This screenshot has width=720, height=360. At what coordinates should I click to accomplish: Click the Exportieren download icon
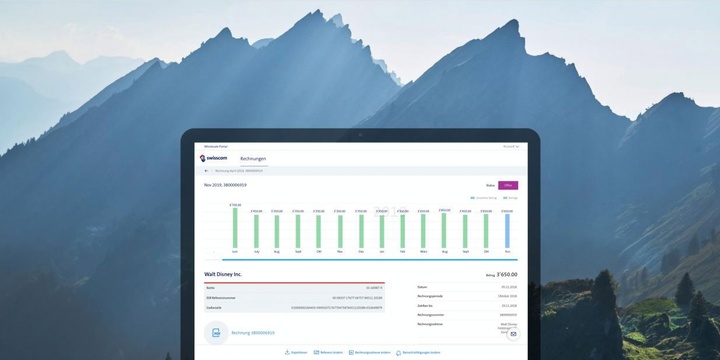[x=287, y=352]
